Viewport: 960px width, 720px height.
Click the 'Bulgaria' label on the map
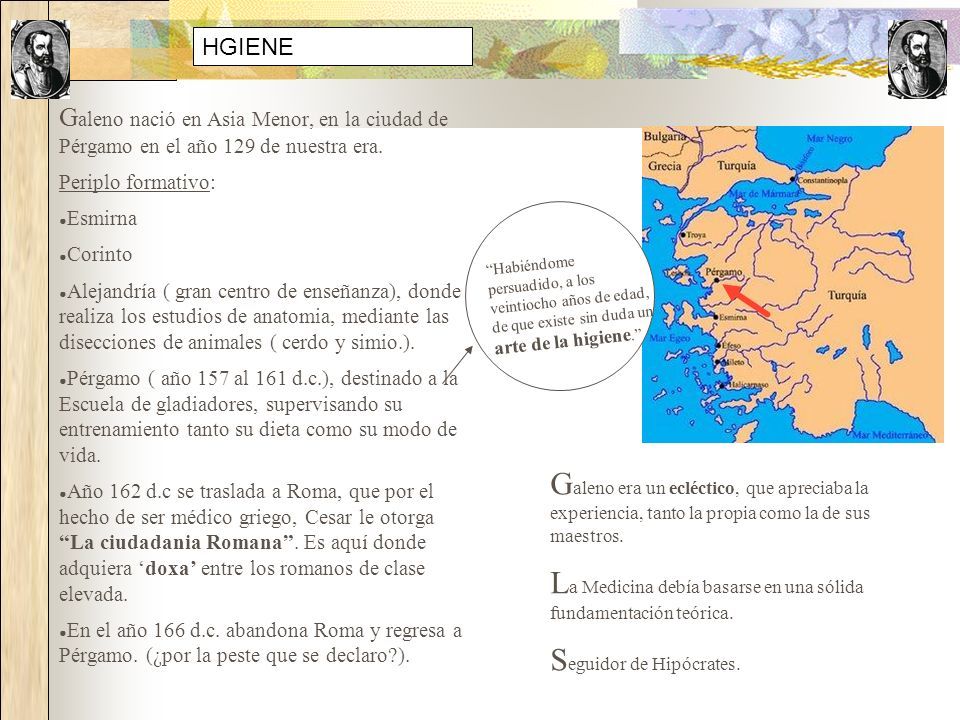pyautogui.click(x=664, y=136)
